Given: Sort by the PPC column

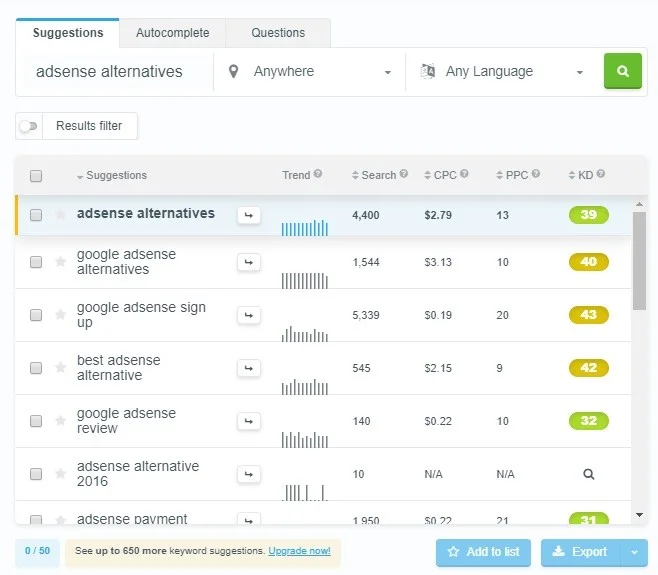Looking at the screenshot, I should [512, 175].
